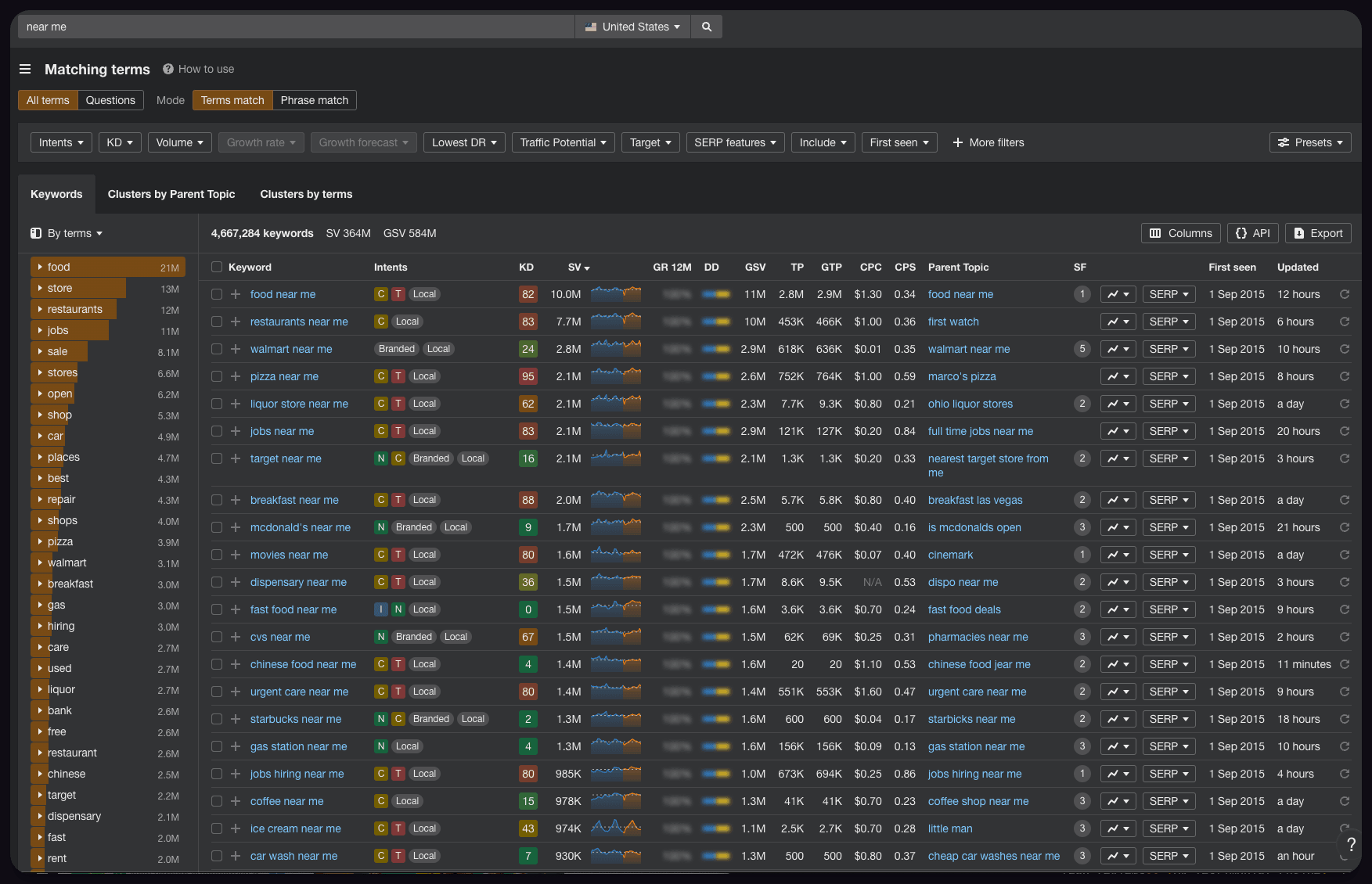Refresh data for the car wash near me row
Viewport: 1372px width, 884px height.
(1345, 856)
